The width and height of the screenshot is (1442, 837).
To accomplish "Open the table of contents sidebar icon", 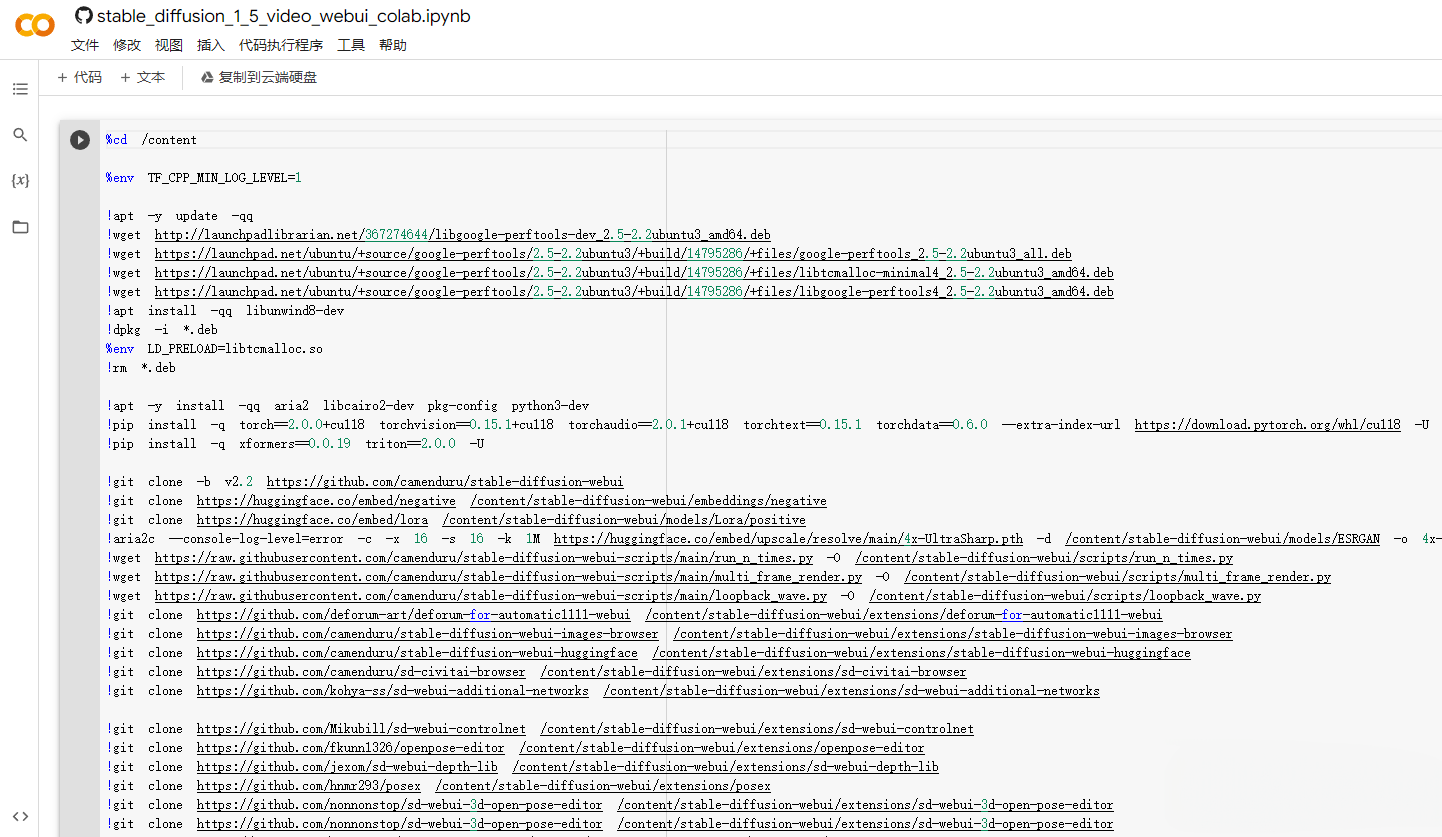I will click(20, 89).
